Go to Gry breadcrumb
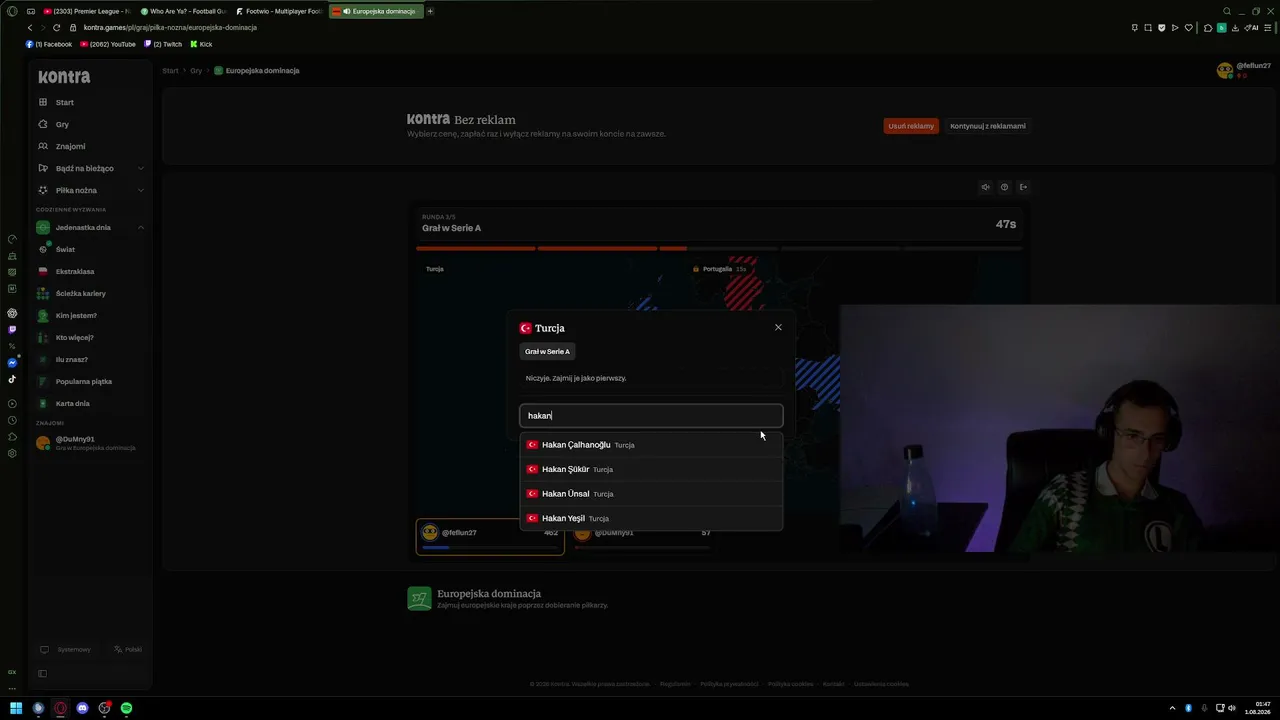Viewport: 1280px width, 720px height. click(x=196, y=71)
